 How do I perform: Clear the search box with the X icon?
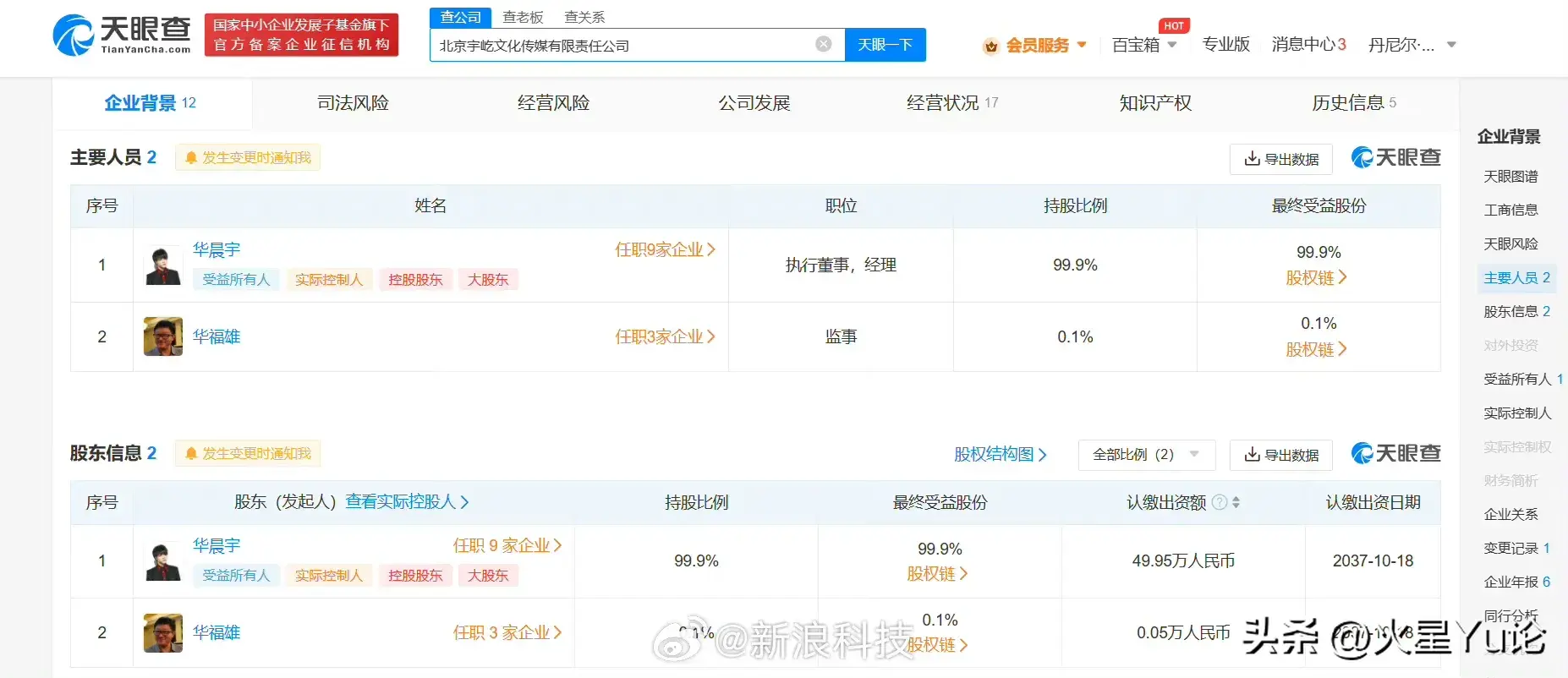coord(823,44)
